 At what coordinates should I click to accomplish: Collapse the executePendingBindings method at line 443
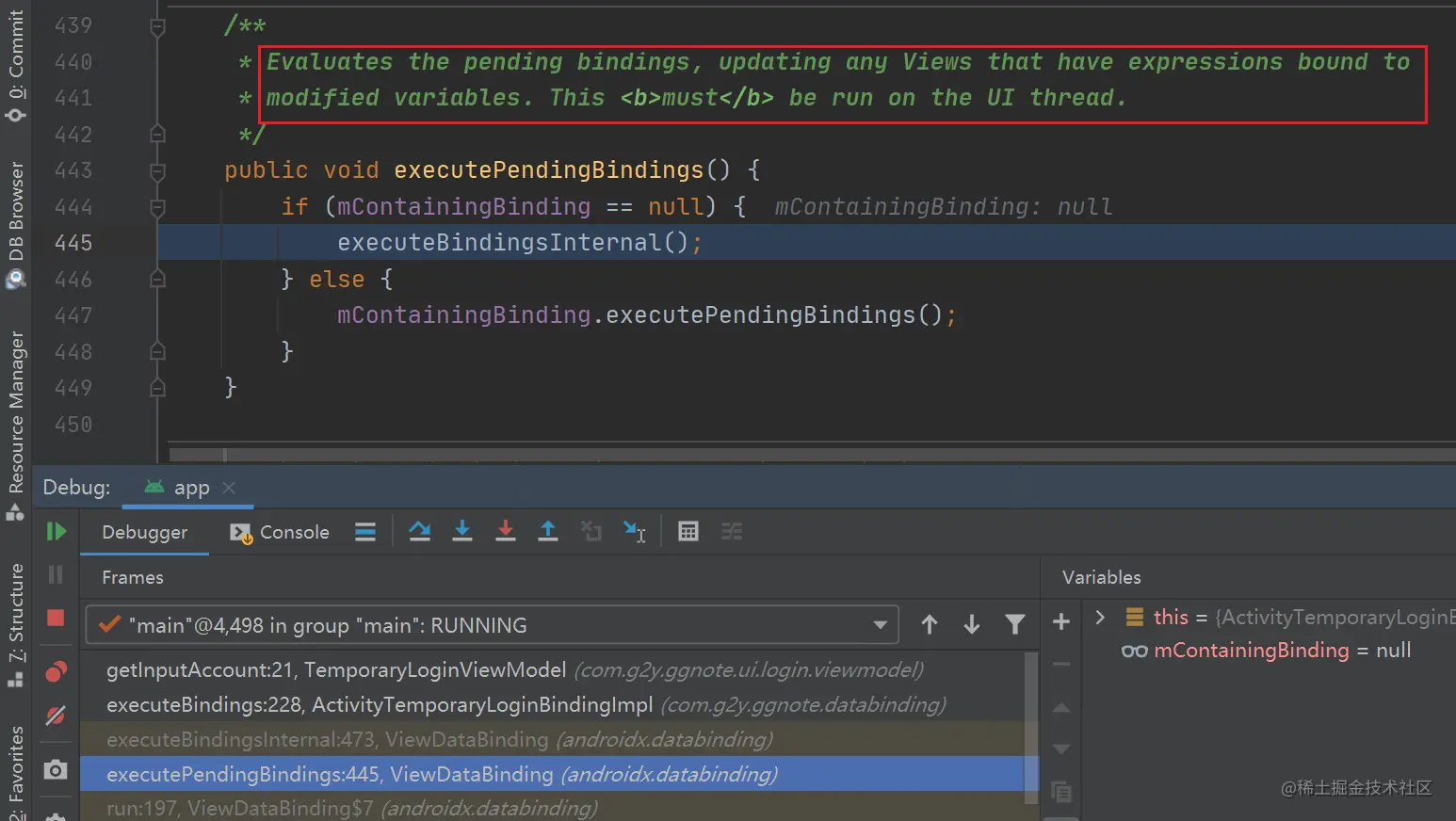[158, 170]
